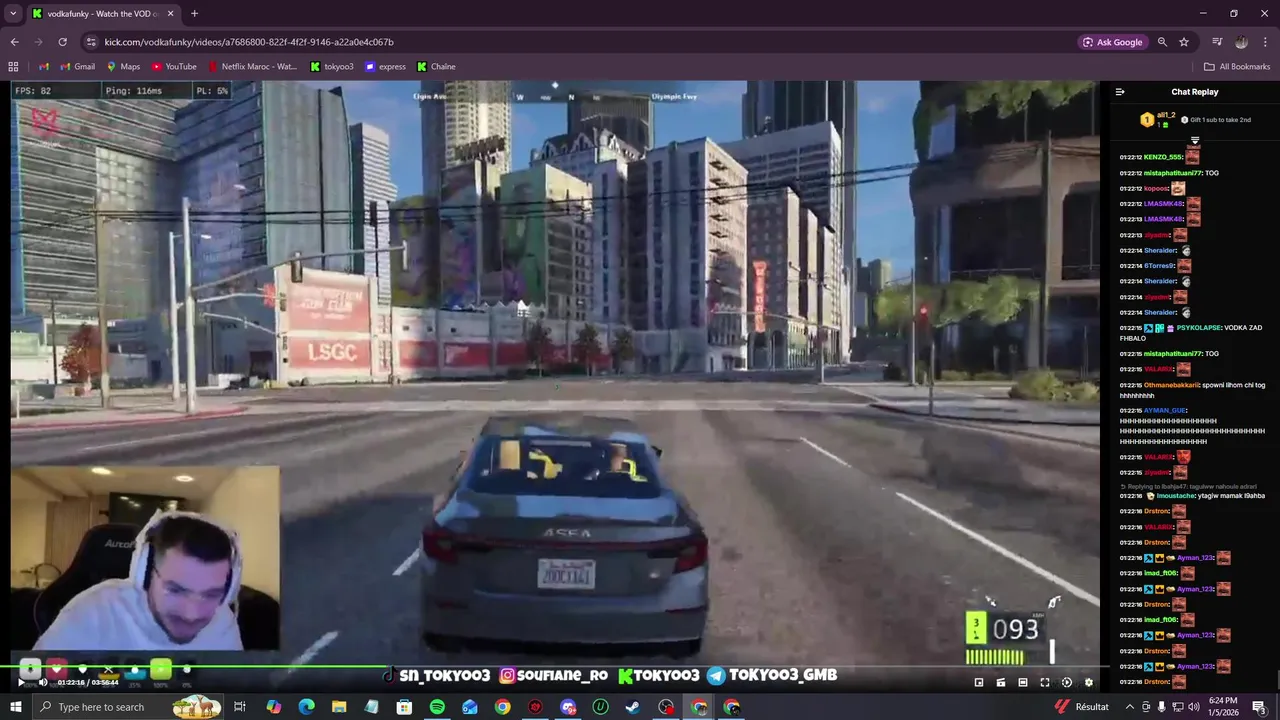This screenshot has height=720, width=1280.
Task: Open tab search dropdown arrow
Action: (x=14, y=14)
